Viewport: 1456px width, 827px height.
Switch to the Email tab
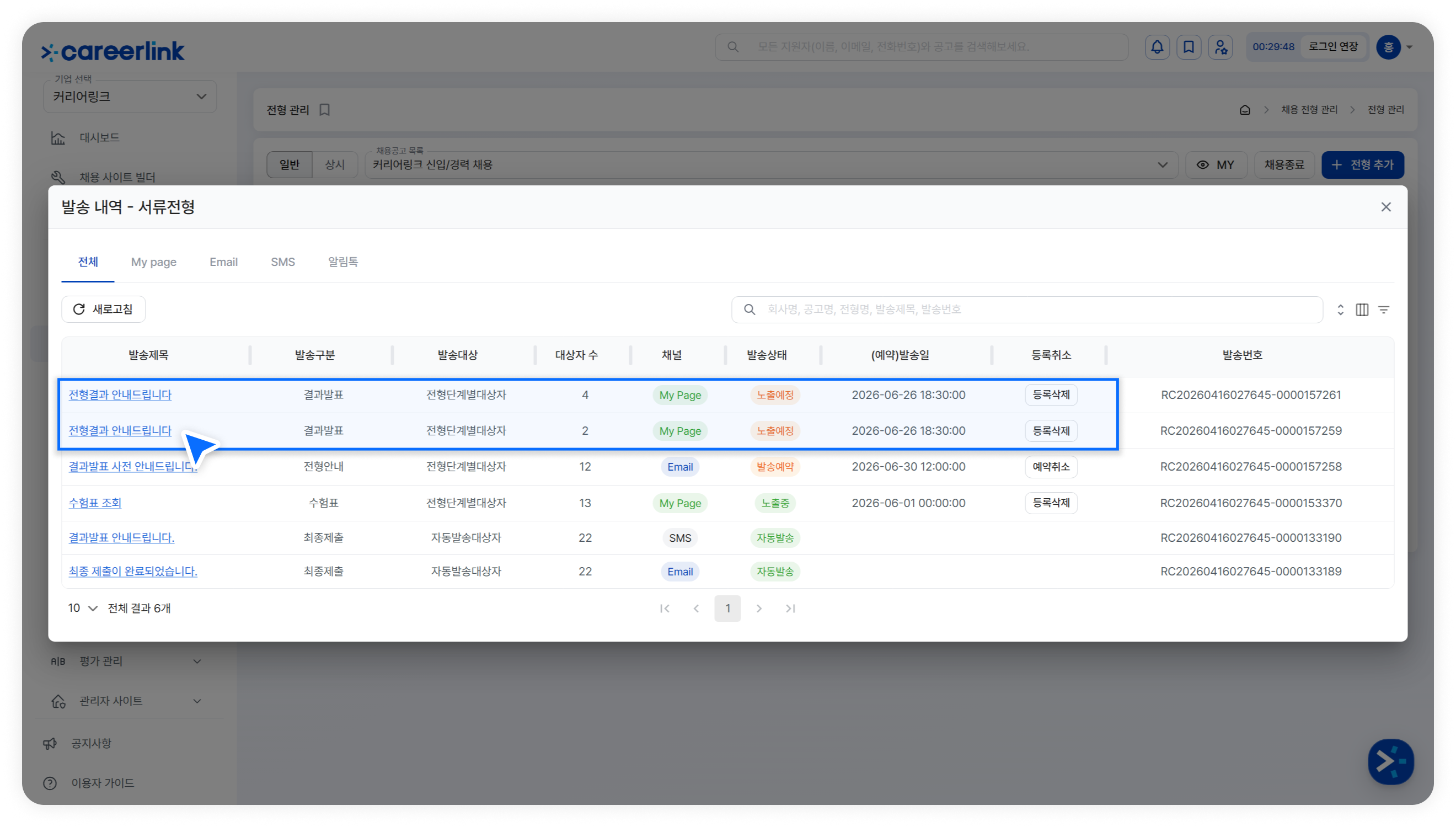point(224,262)
